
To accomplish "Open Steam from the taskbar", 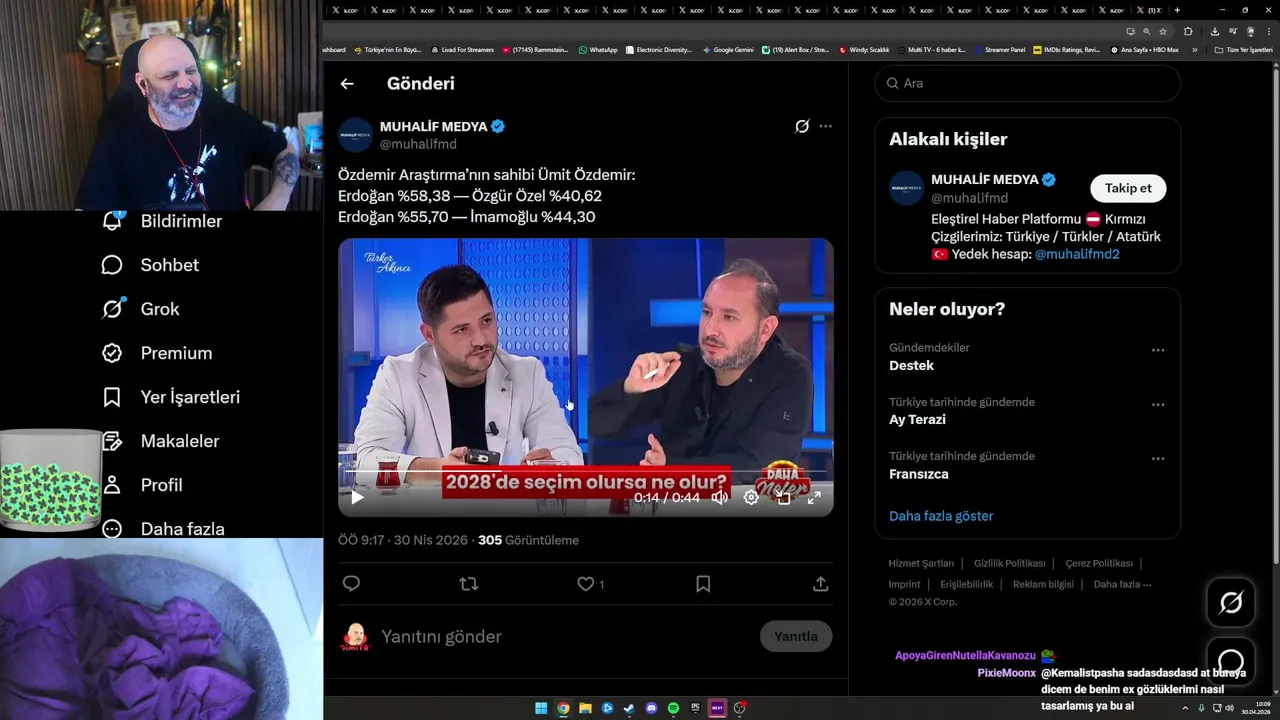I will click(x=629, y=708).
